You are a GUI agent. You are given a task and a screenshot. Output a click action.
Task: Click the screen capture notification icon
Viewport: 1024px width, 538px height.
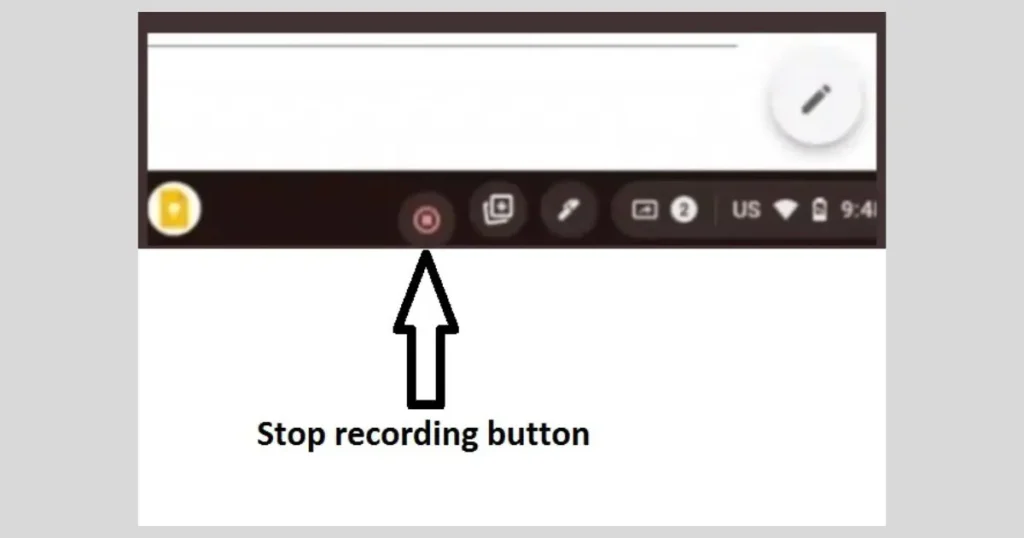click(645, 210)
